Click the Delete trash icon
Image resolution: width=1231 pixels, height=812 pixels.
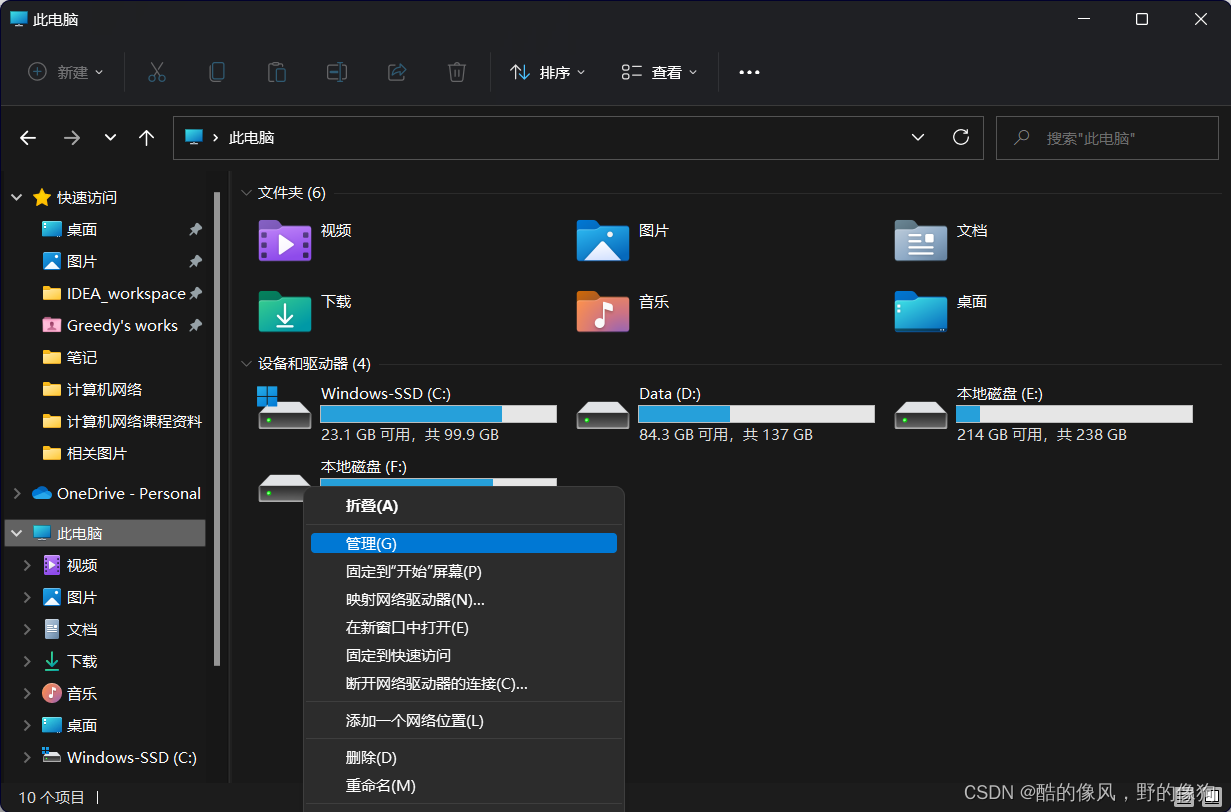(456, 72)
